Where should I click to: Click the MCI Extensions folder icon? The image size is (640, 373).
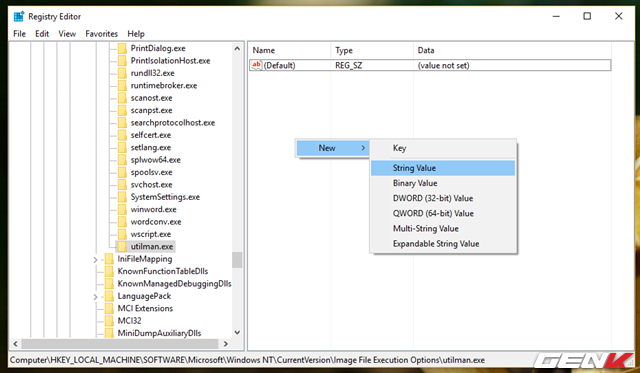(109, 309)
